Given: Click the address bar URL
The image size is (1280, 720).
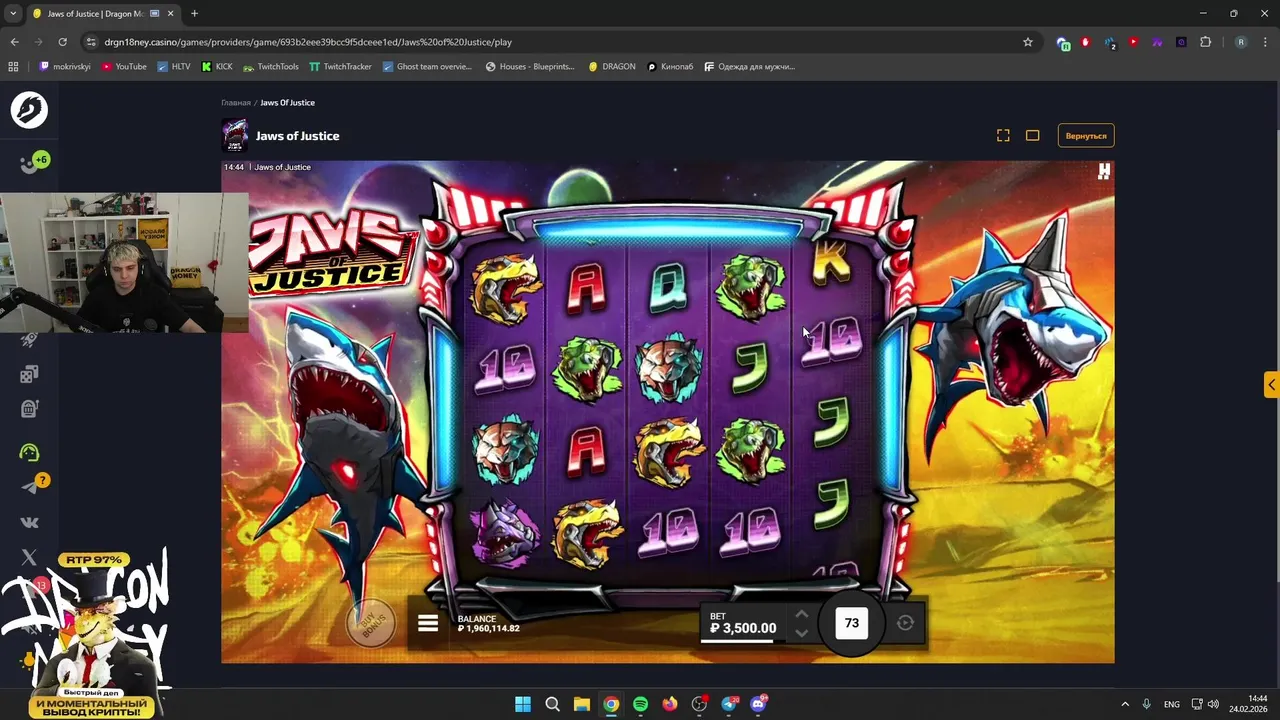Looking at the screenshot, I should (x=308, y=42).
